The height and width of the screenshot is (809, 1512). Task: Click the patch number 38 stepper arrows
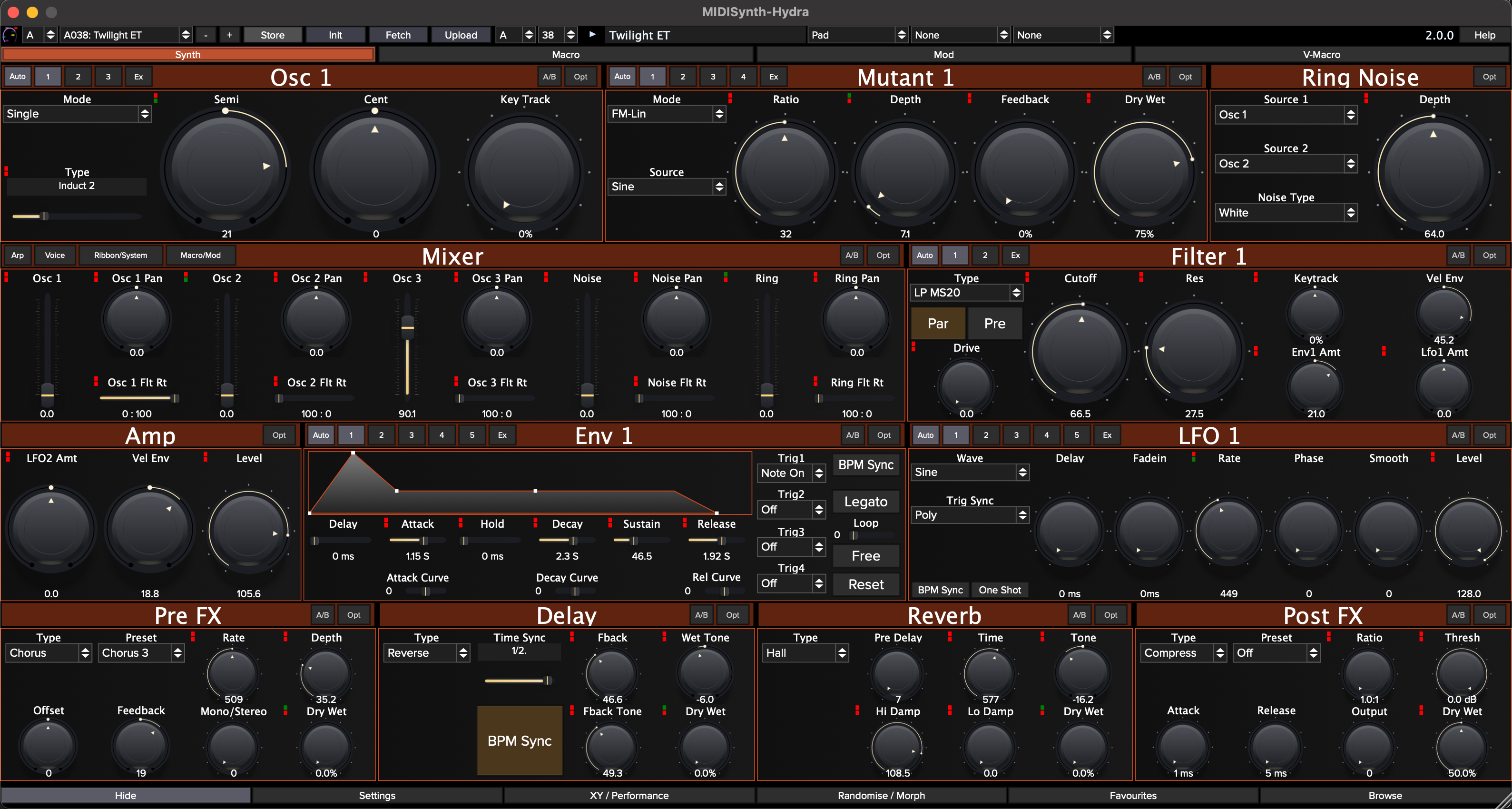(570, 35)
